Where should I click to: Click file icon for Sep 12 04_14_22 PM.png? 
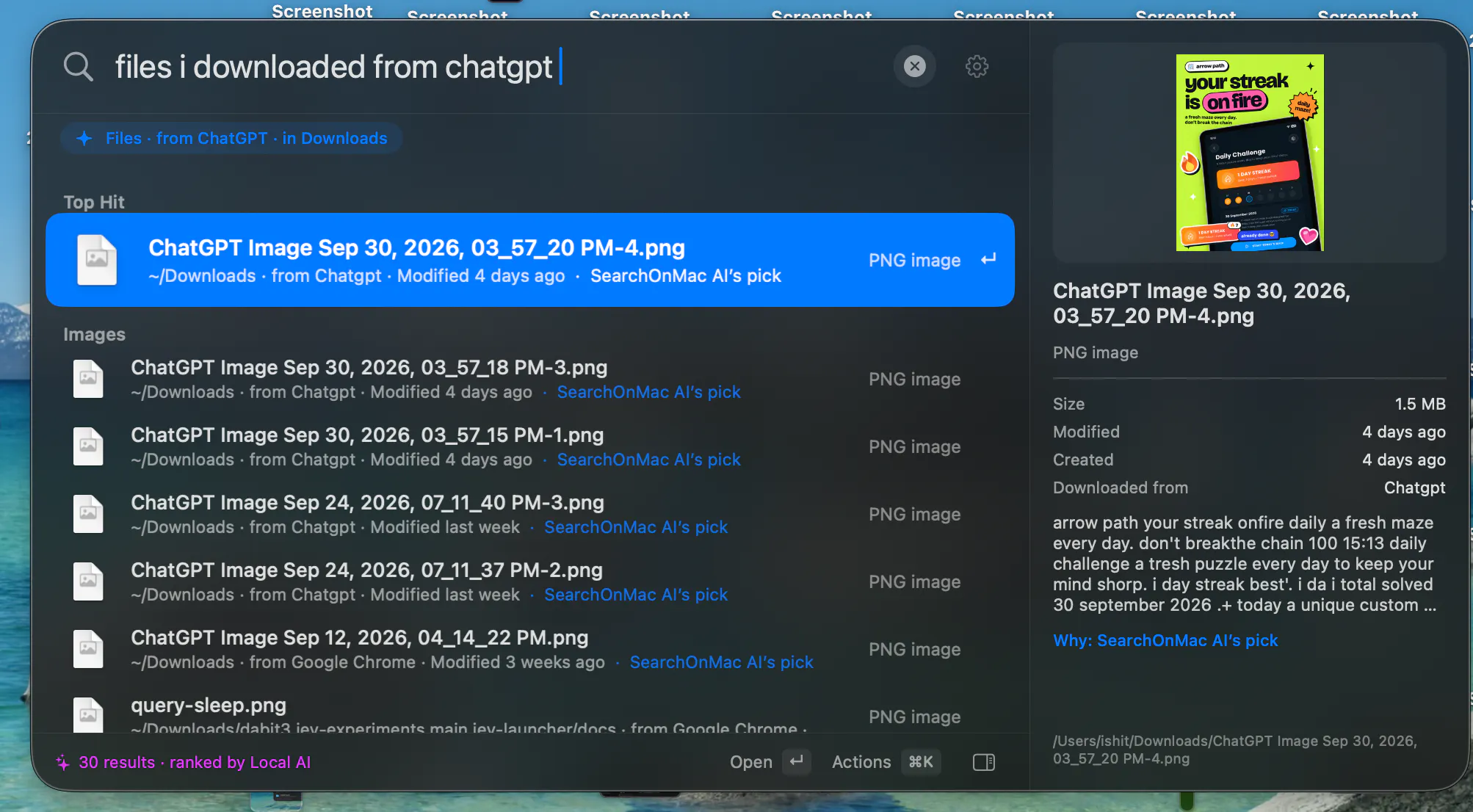tap(88, 649)
